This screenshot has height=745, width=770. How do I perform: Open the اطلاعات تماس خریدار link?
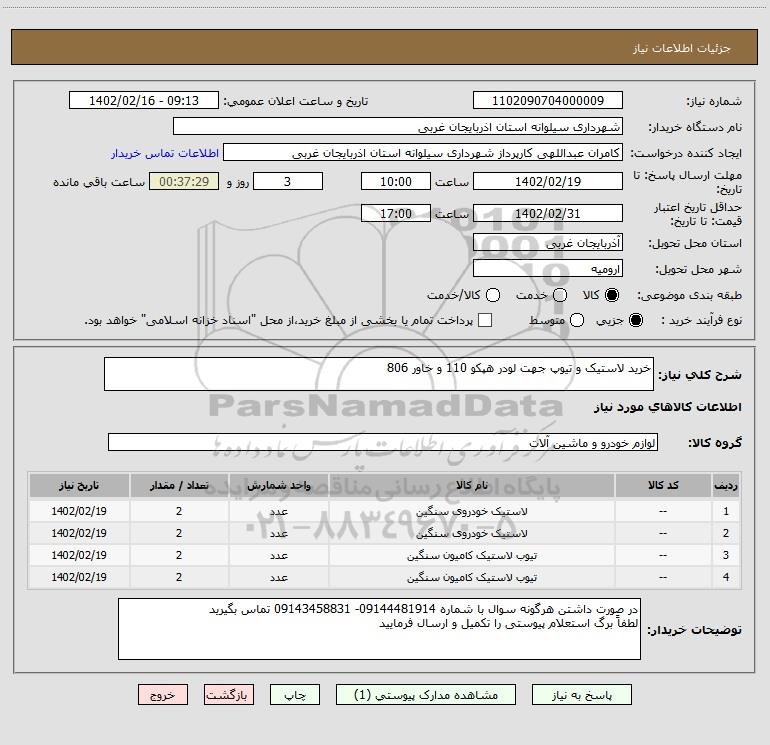click(x=165, y=153)
